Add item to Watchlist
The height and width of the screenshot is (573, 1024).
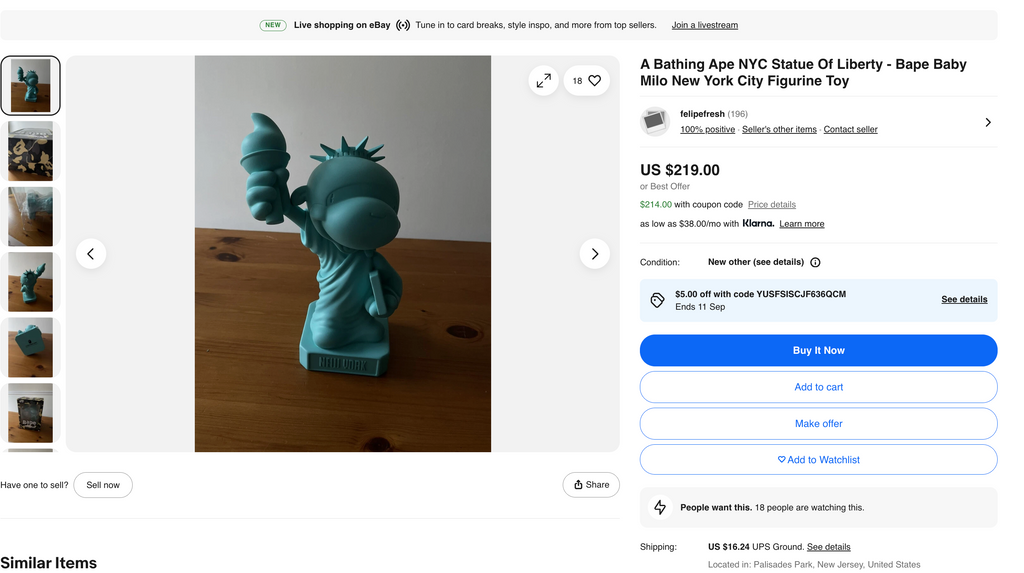click(x=818, y=460)
